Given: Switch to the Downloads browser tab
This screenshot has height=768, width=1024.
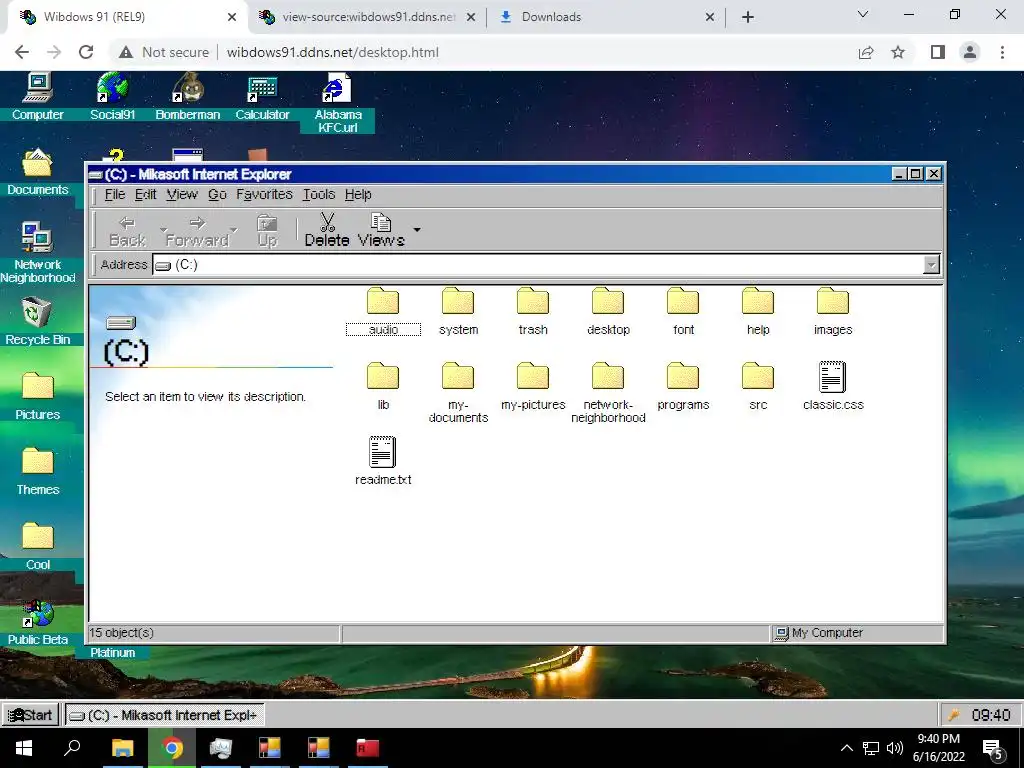Looking at the screenshot, I should tap(605, 17).
